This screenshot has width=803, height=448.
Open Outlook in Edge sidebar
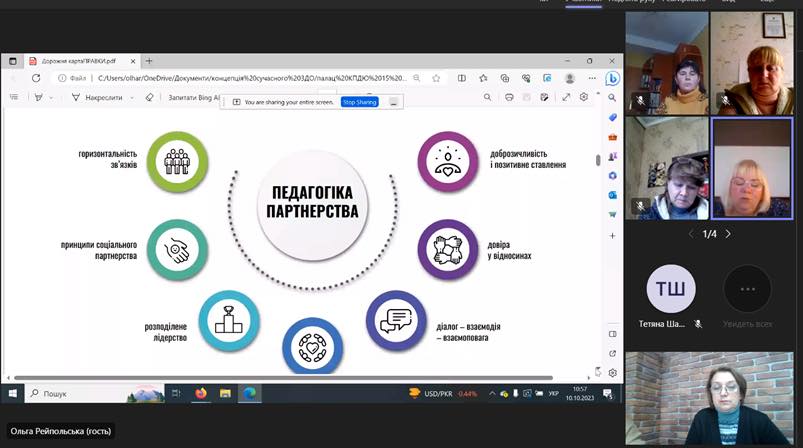612,195
